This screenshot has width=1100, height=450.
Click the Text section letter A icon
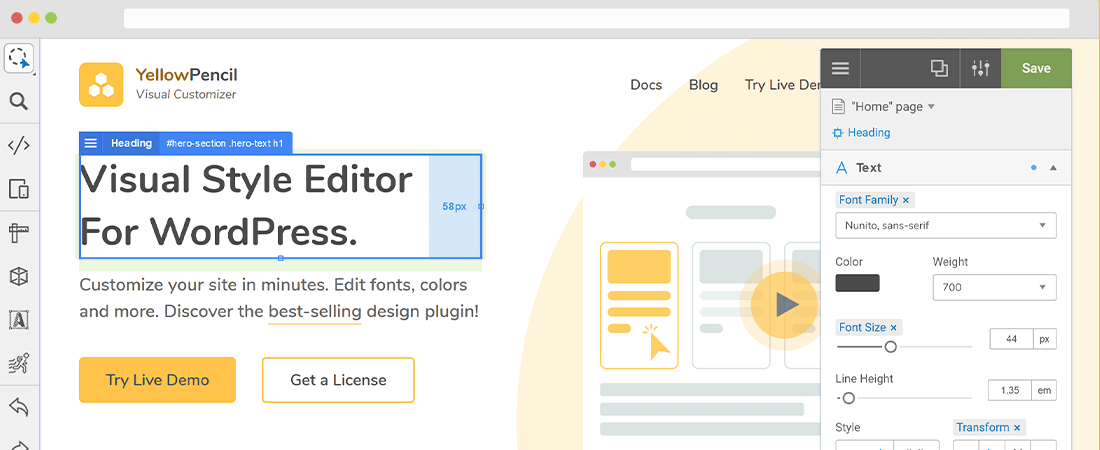[x=842, y=168]
